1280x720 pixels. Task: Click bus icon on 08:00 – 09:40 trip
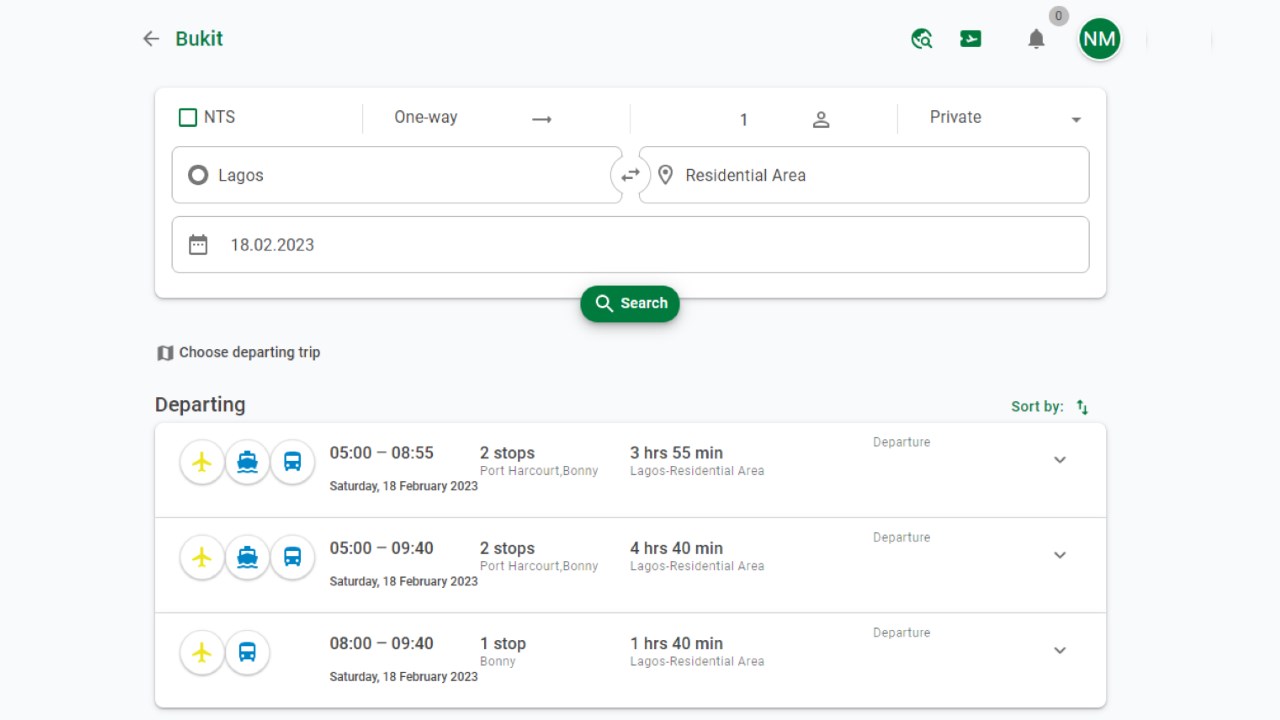(247, 653)
